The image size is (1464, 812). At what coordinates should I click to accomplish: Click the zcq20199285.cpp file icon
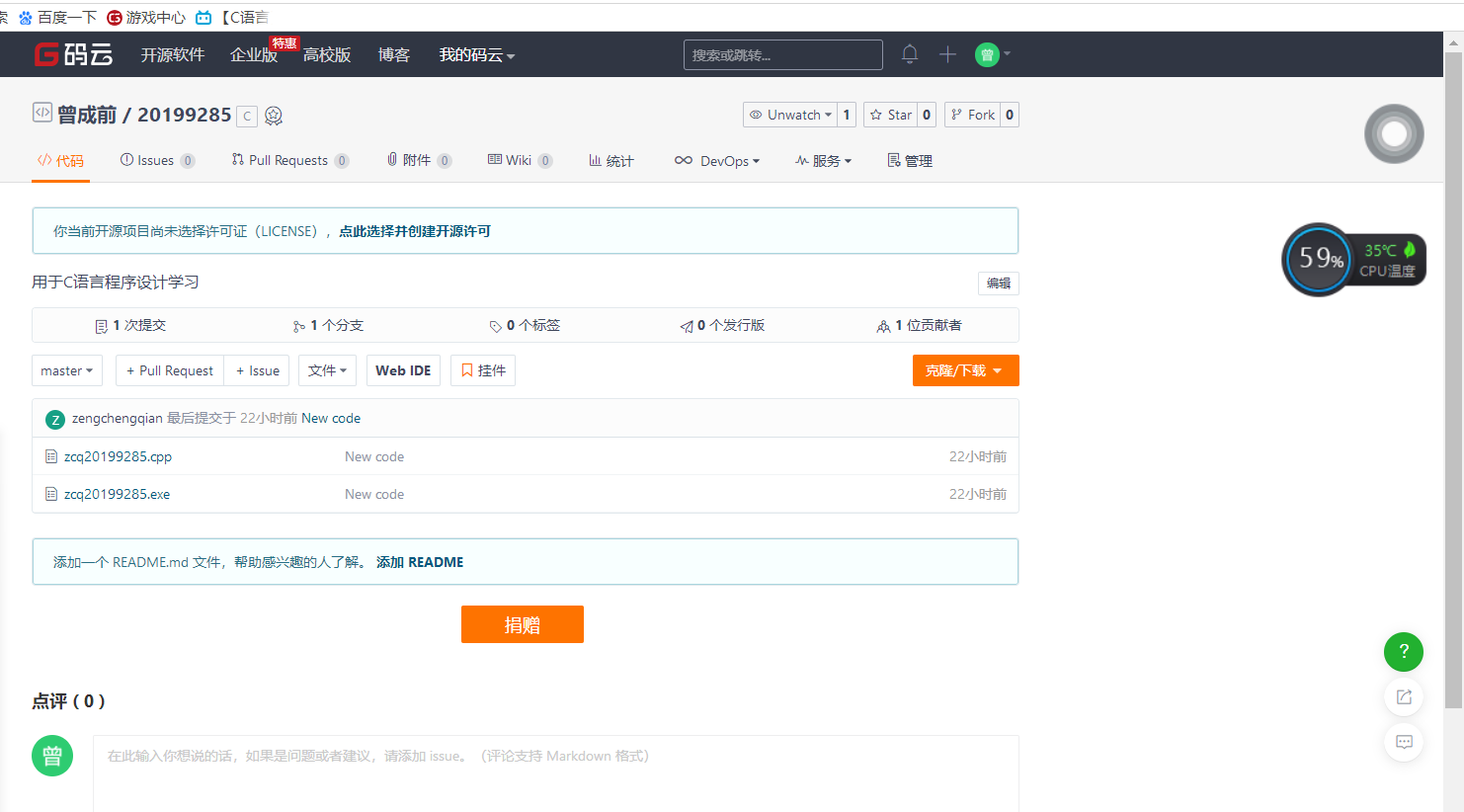coord(51,456)
